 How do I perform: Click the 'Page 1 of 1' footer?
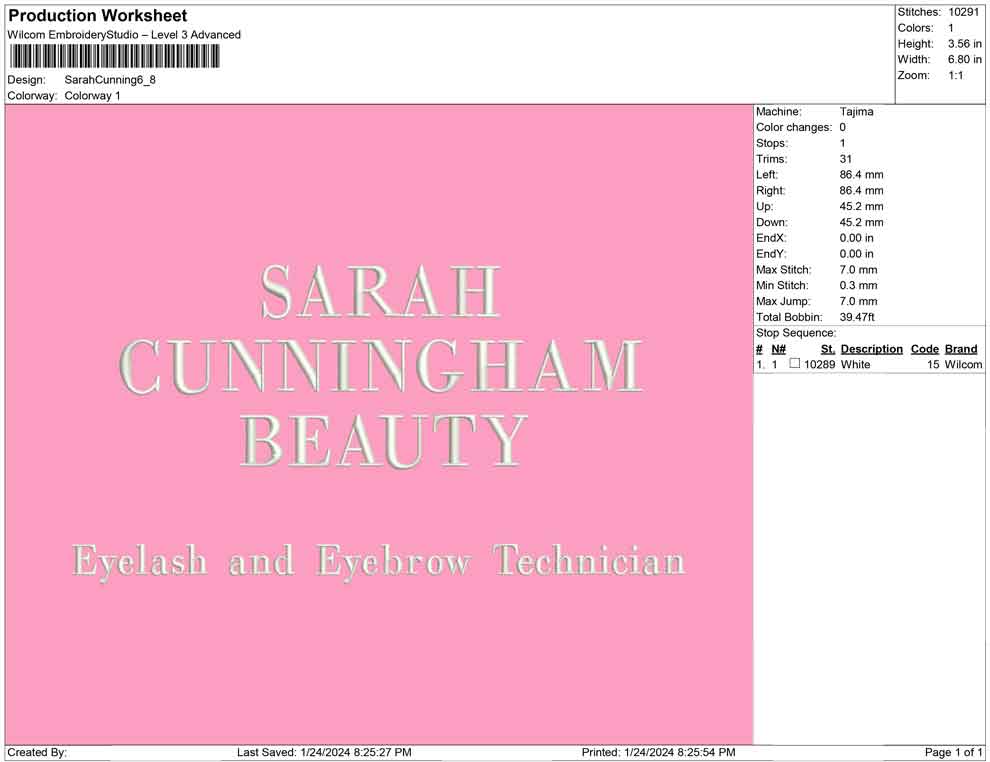point(954,752)
